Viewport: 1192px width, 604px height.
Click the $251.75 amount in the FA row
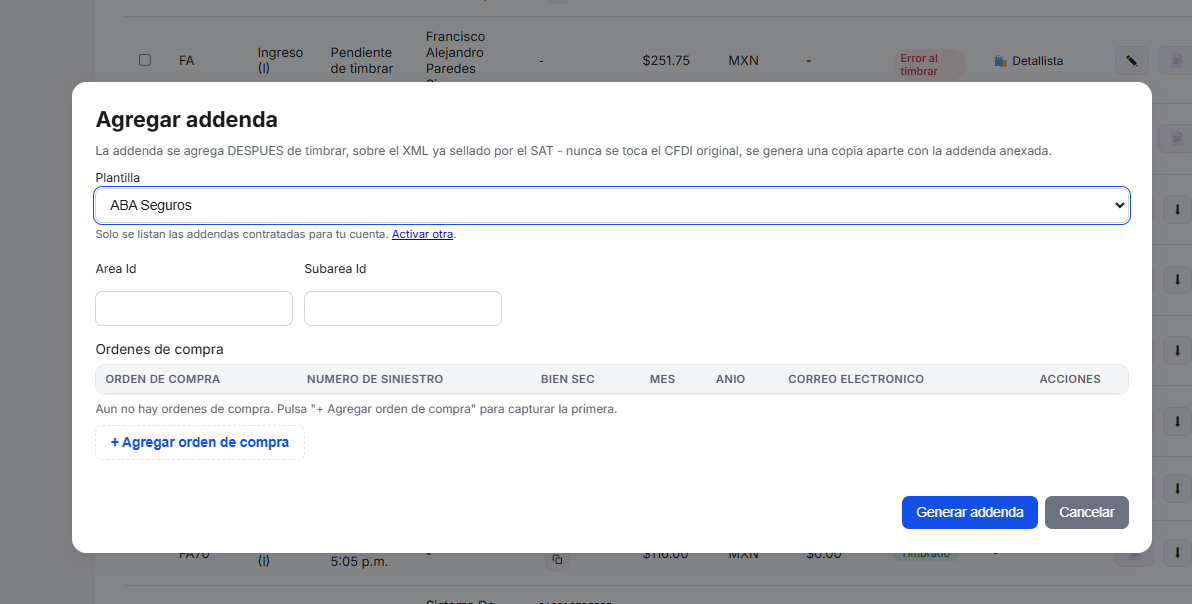coord(666,60)
